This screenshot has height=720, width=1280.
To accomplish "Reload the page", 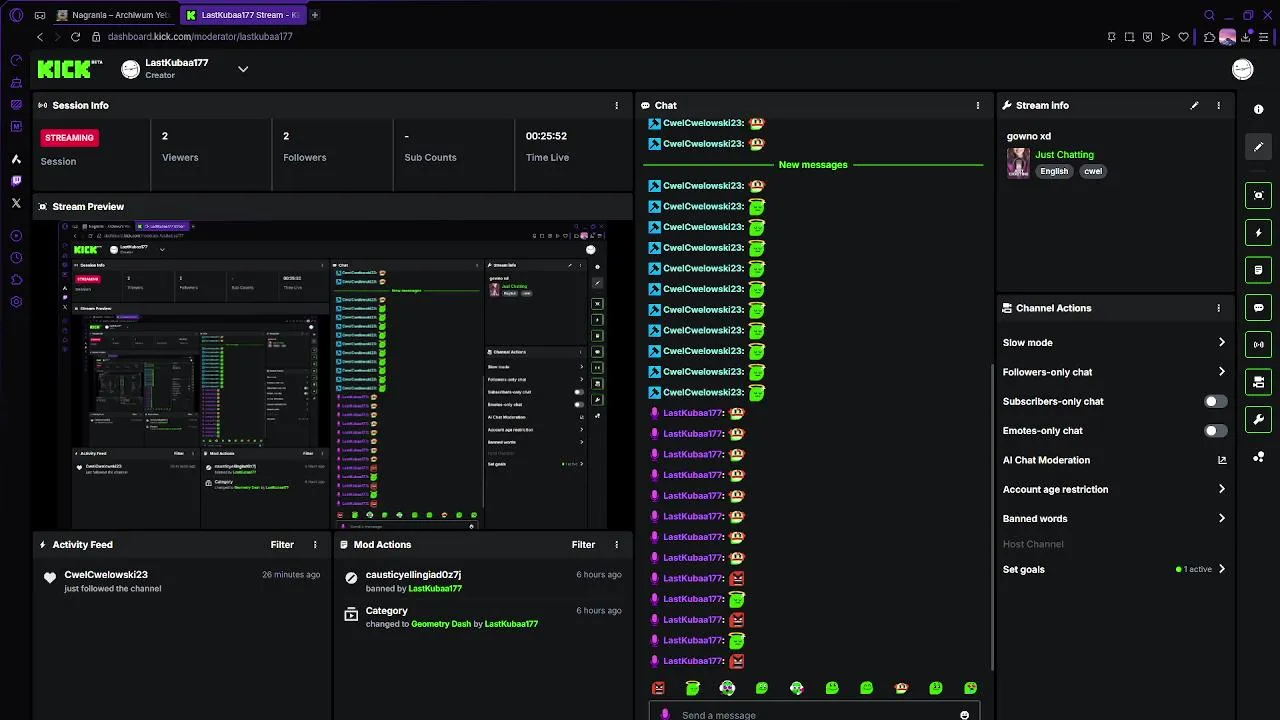I will (75, 37).
